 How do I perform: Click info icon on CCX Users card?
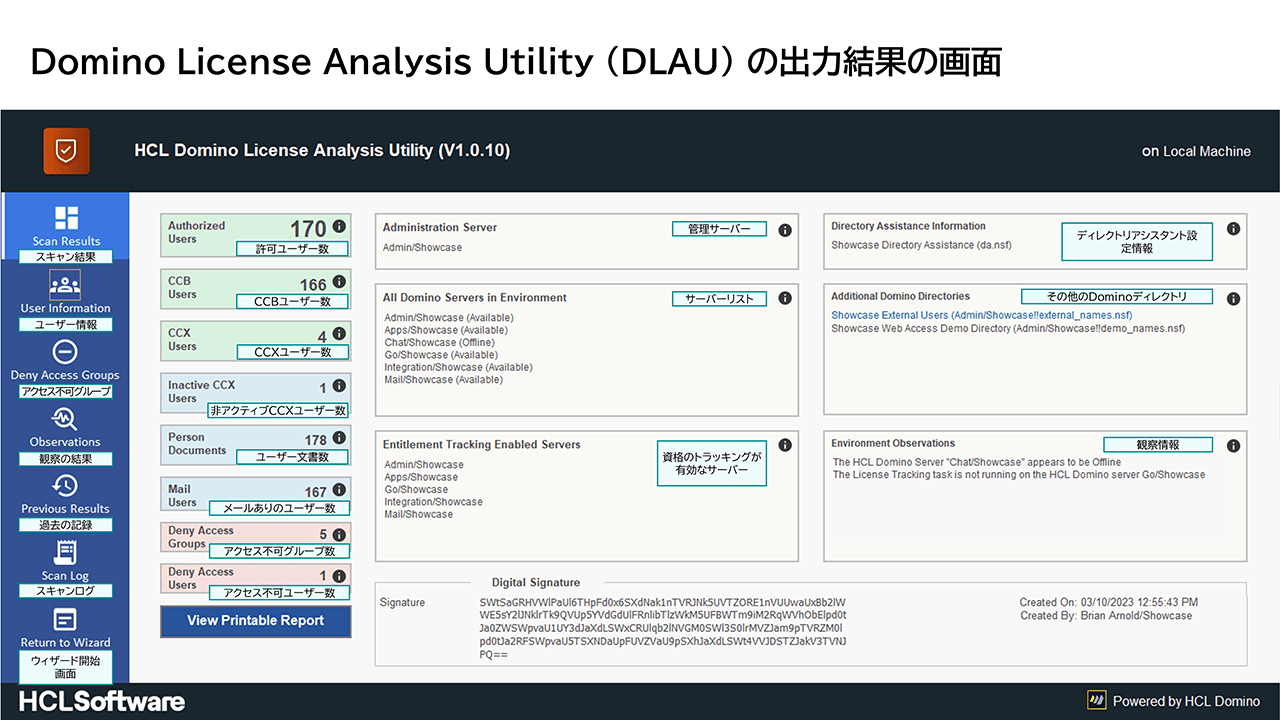[x=339, y=334]
